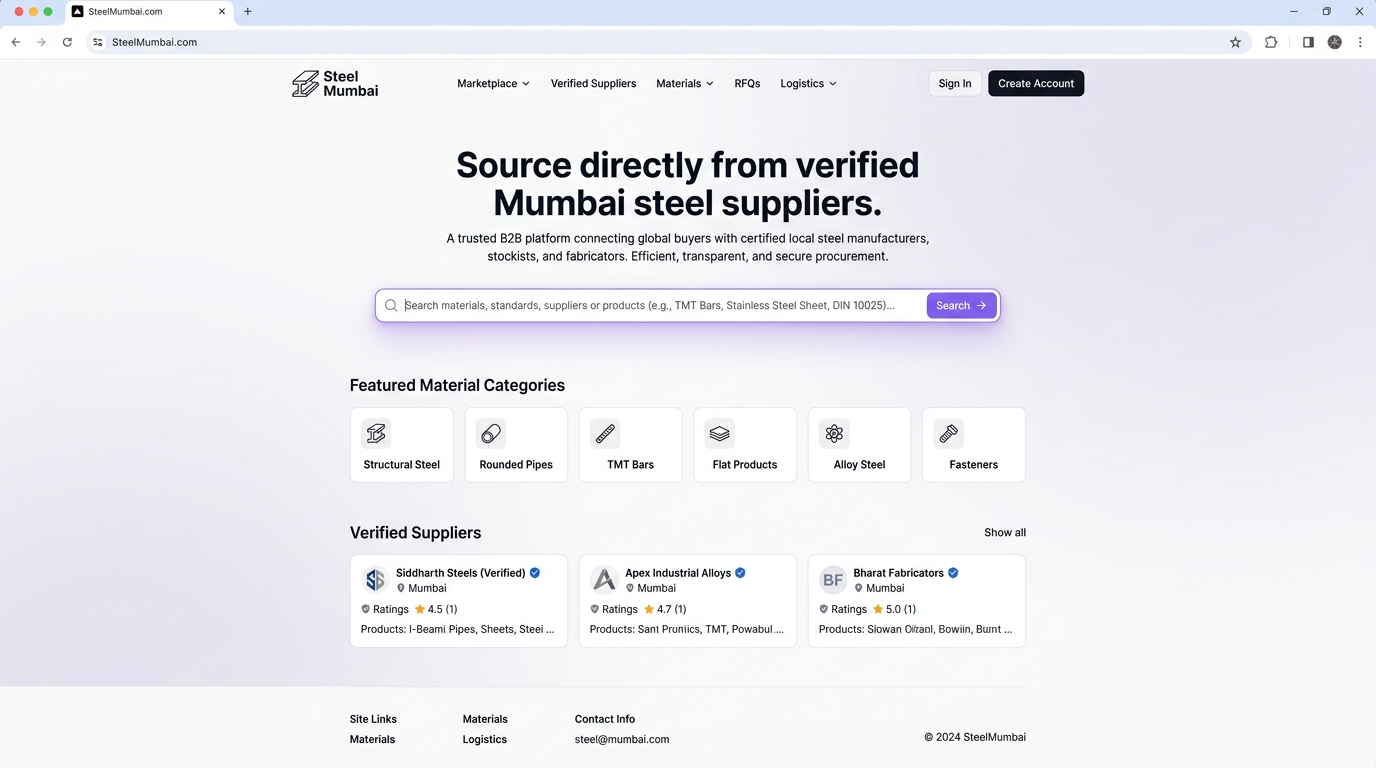Screen dimensions: 1376x768
Task: Expand the Marketplace dropdown menu
Action: [x=493, y=84]
